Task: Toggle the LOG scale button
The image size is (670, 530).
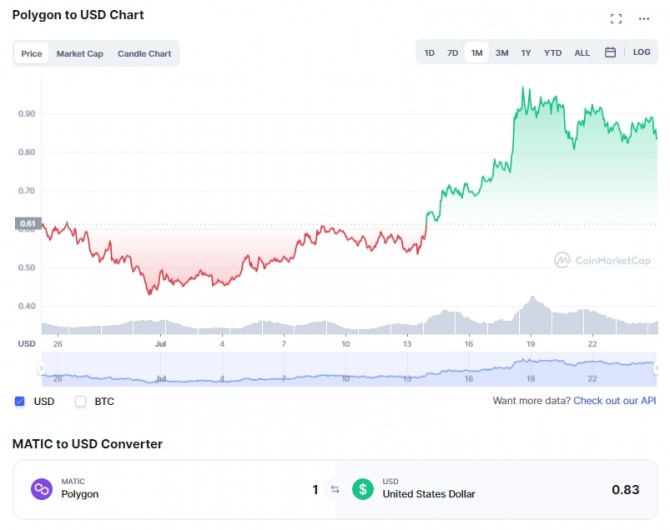Action: (641, 53)
